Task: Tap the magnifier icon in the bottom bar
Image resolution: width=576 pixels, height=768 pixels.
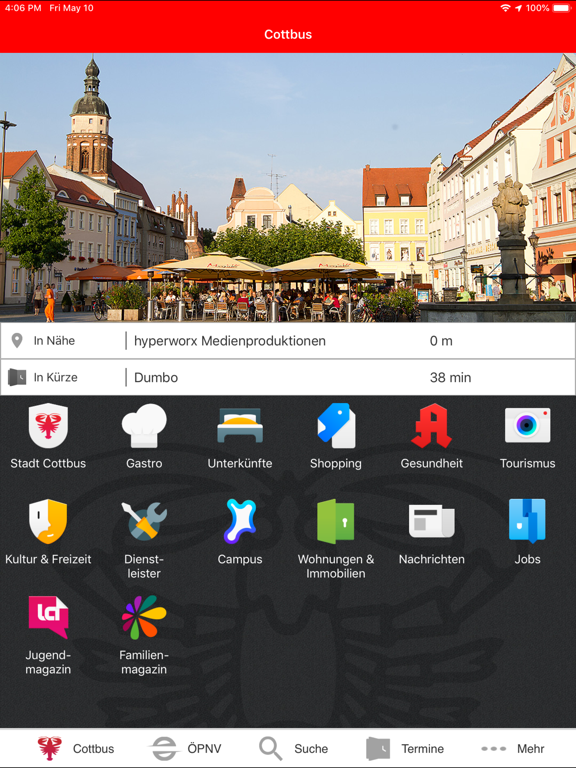Action: [x=270, y=748]
